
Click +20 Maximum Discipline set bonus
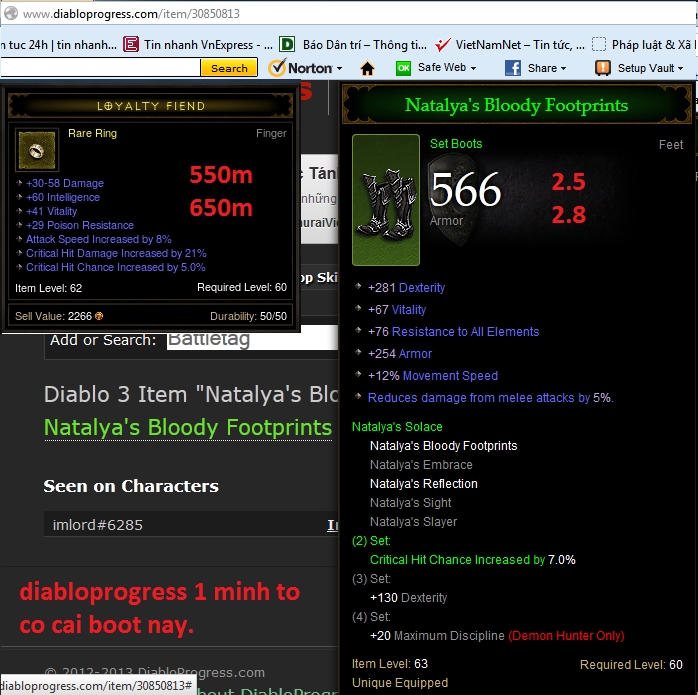click(497, 636)
